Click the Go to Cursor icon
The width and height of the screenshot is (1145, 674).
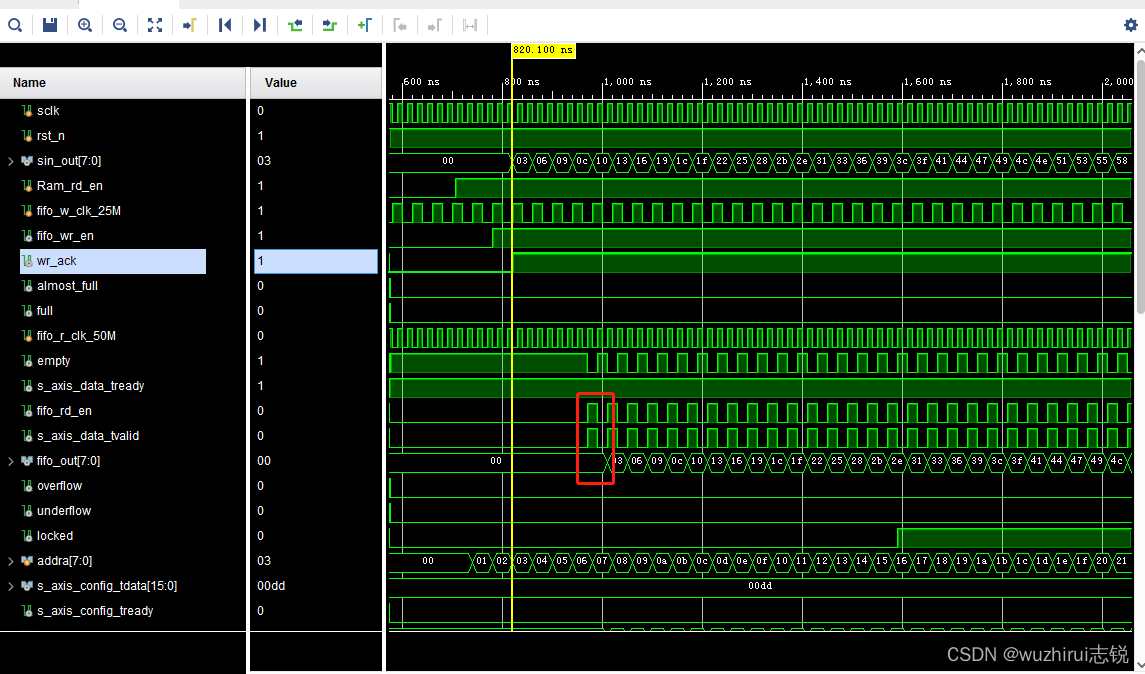click(190, 26)
